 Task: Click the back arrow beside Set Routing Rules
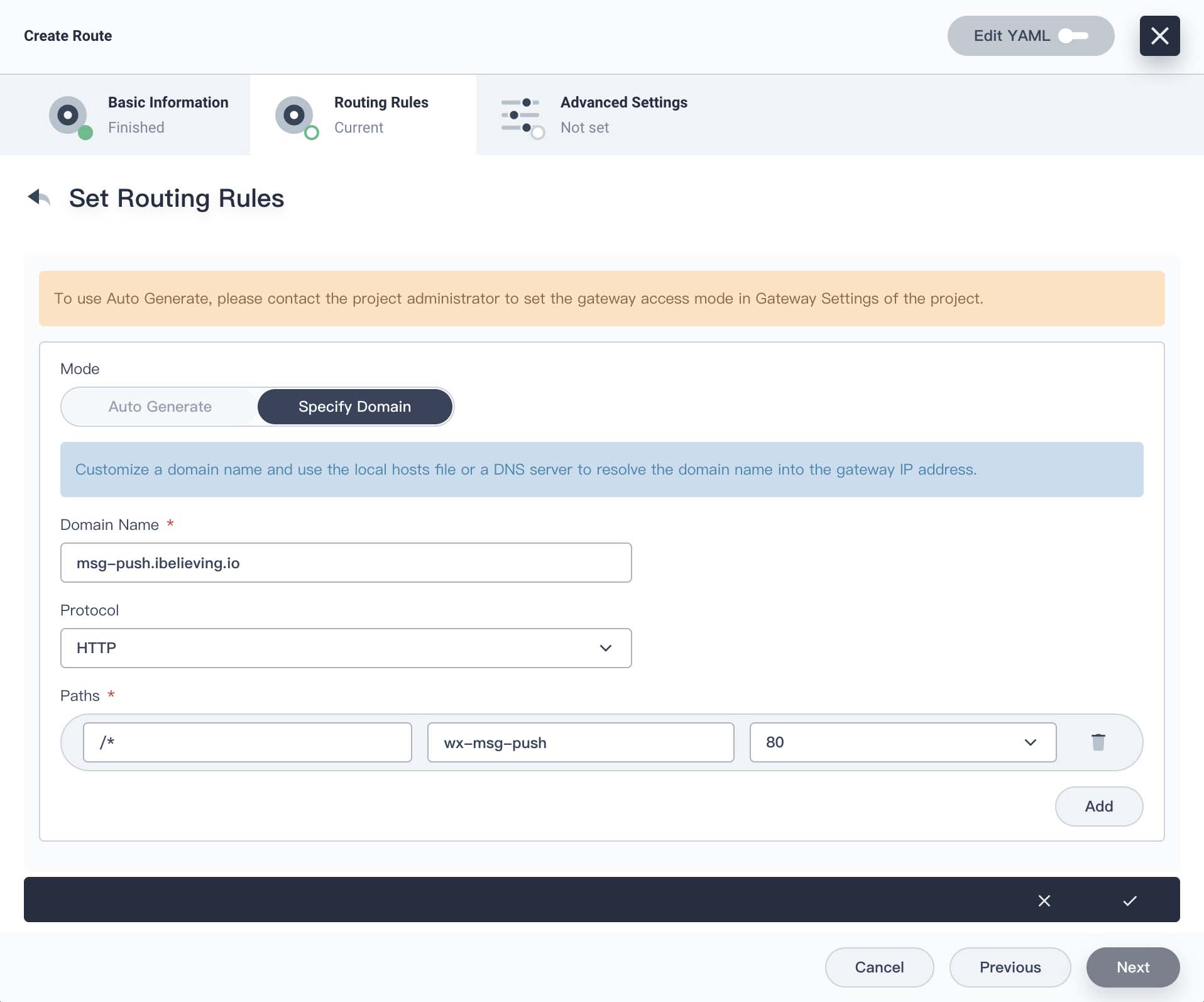point(39,197)
